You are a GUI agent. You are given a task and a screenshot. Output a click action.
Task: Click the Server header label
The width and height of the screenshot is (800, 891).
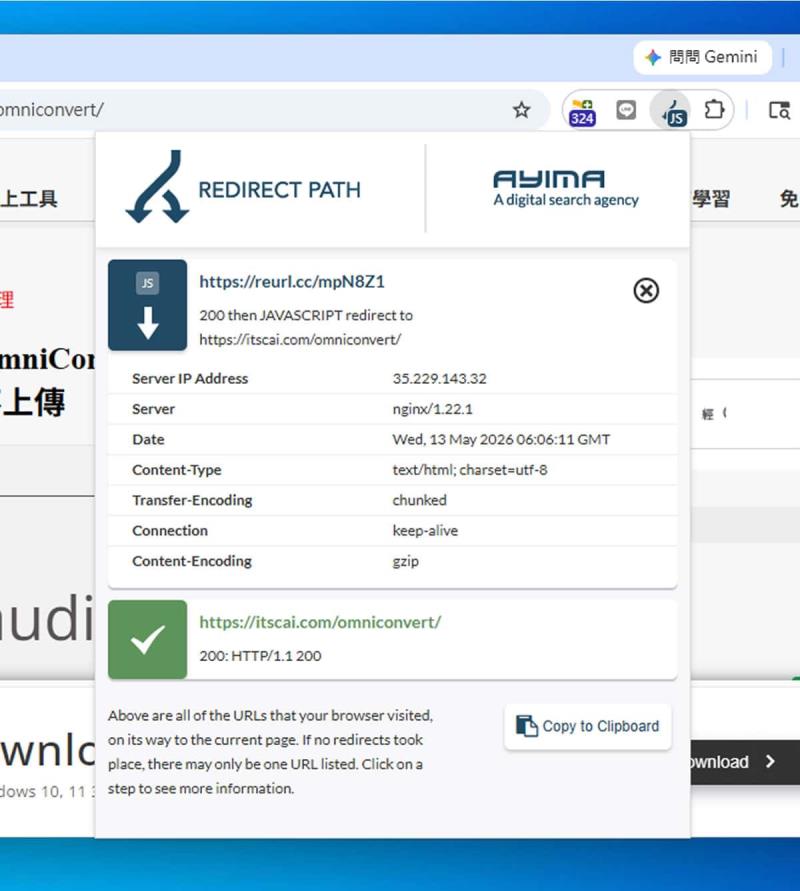(x=153, y=409)
